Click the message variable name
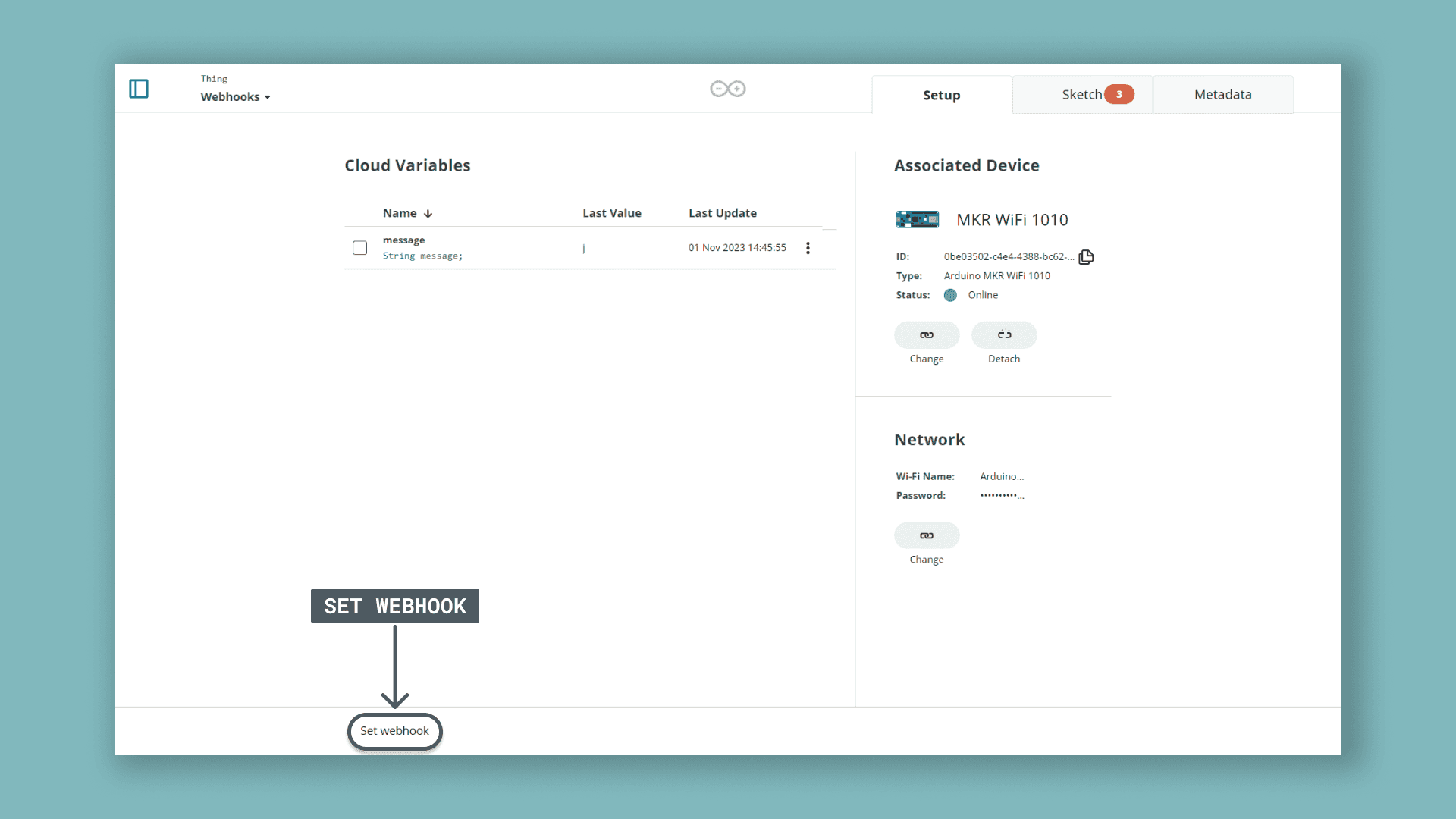This screenshot has width=1456, height=819. (x=403, y=240)
